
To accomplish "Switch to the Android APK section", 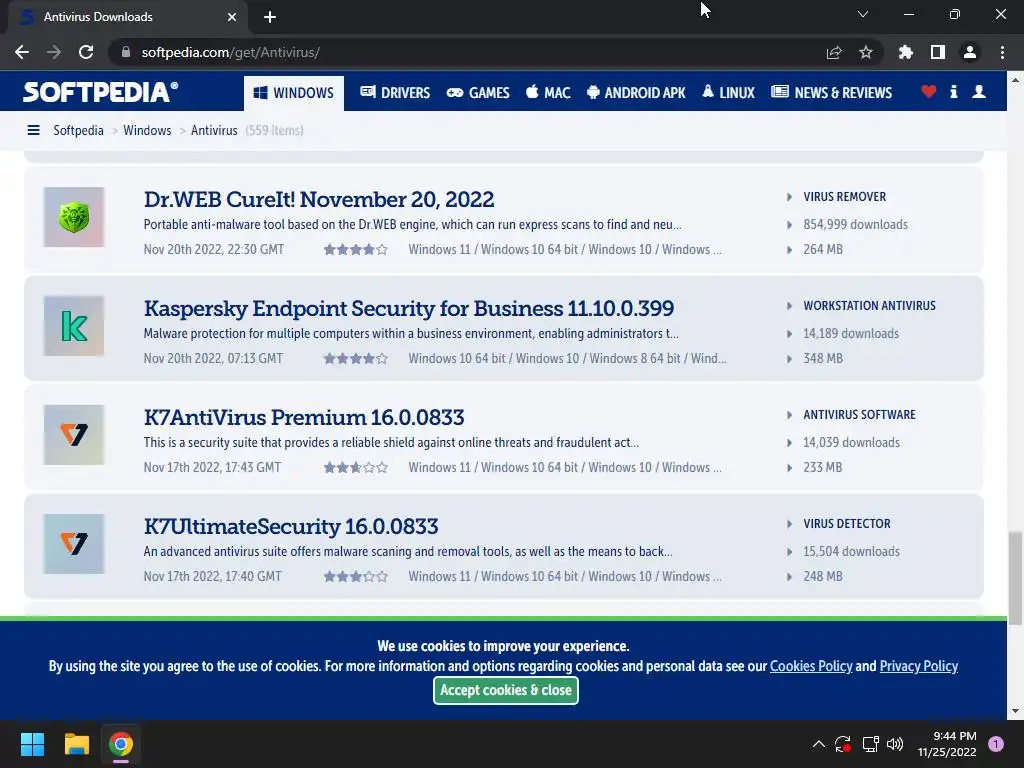I will tap(636, 93).
